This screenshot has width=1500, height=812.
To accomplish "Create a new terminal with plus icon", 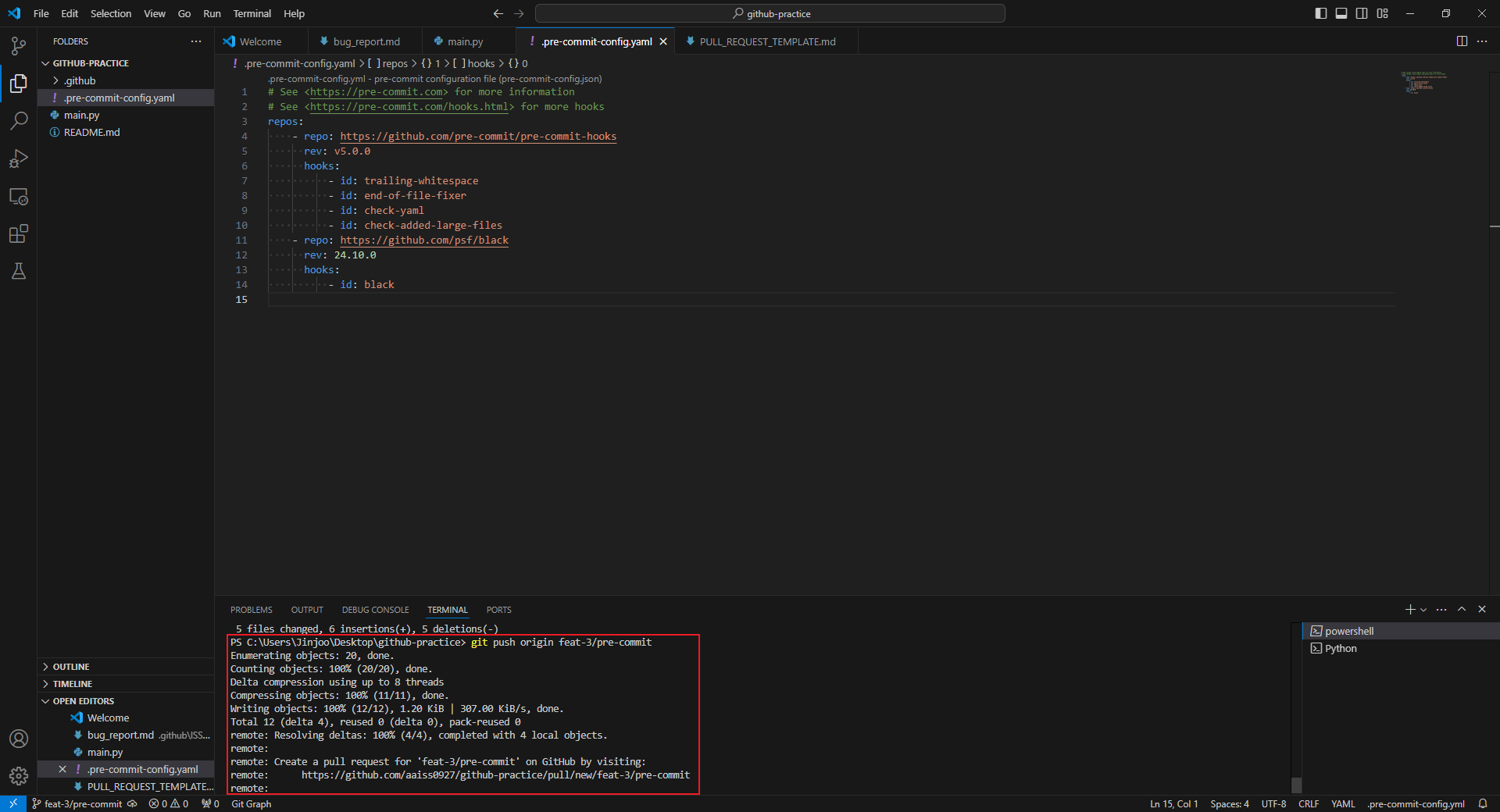I will [x=1409, y=609].
